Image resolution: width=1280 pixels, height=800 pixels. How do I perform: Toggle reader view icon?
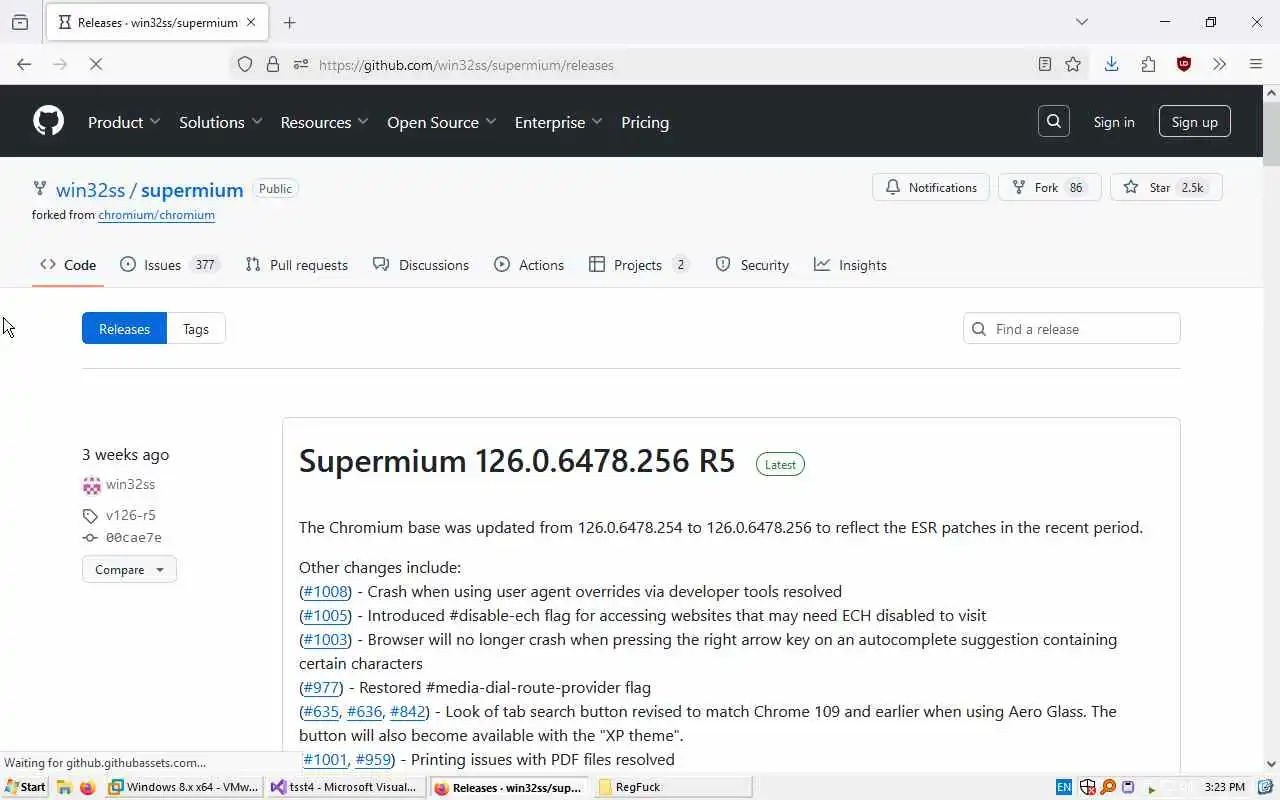(x=1045, y=65)
